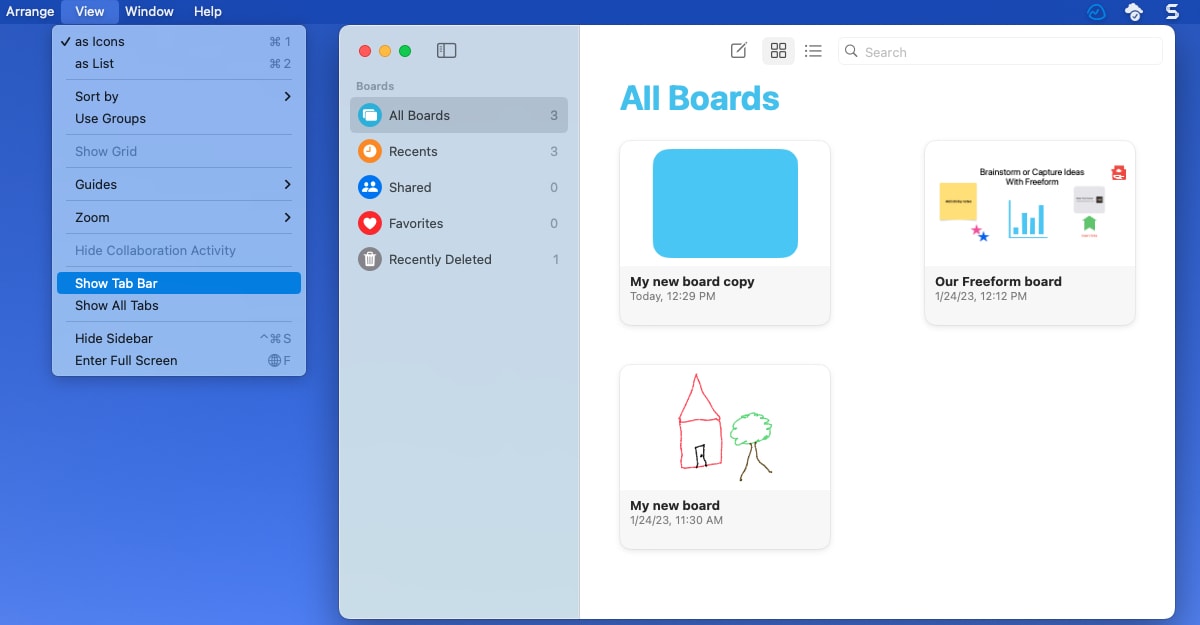Toggle grid view in the toolbar
Viewport: 1200px width, 625px height.
(778, 50)
